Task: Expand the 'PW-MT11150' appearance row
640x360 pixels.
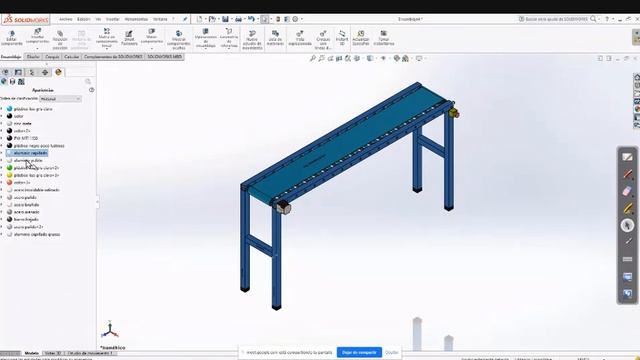Action: pyautogui.click(x=2, y=138)
